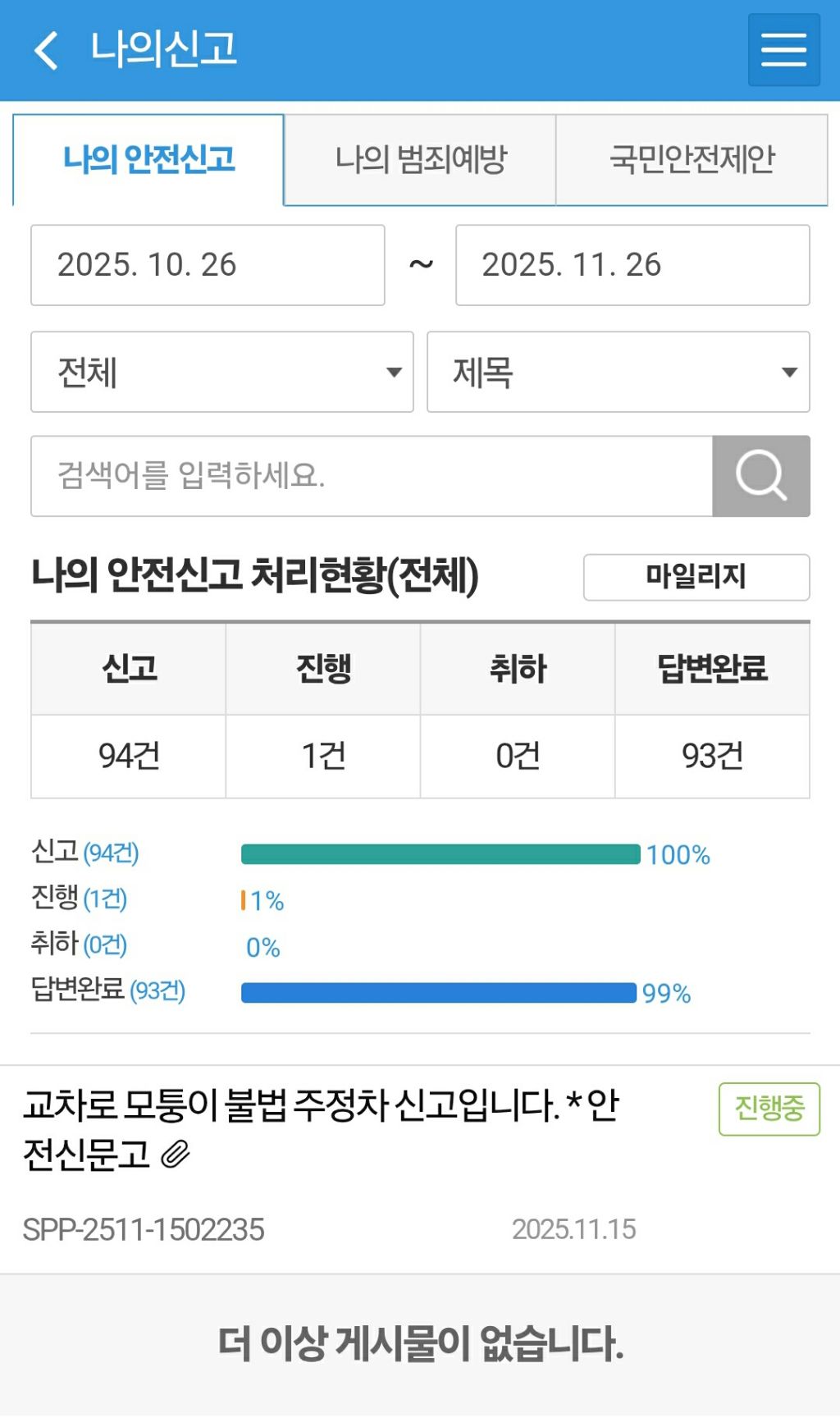This screenshot has width=840, height=1418.
Task: Select the 나의 안전신고 tab
Action: pyautogui.click(x=148, y=159)
